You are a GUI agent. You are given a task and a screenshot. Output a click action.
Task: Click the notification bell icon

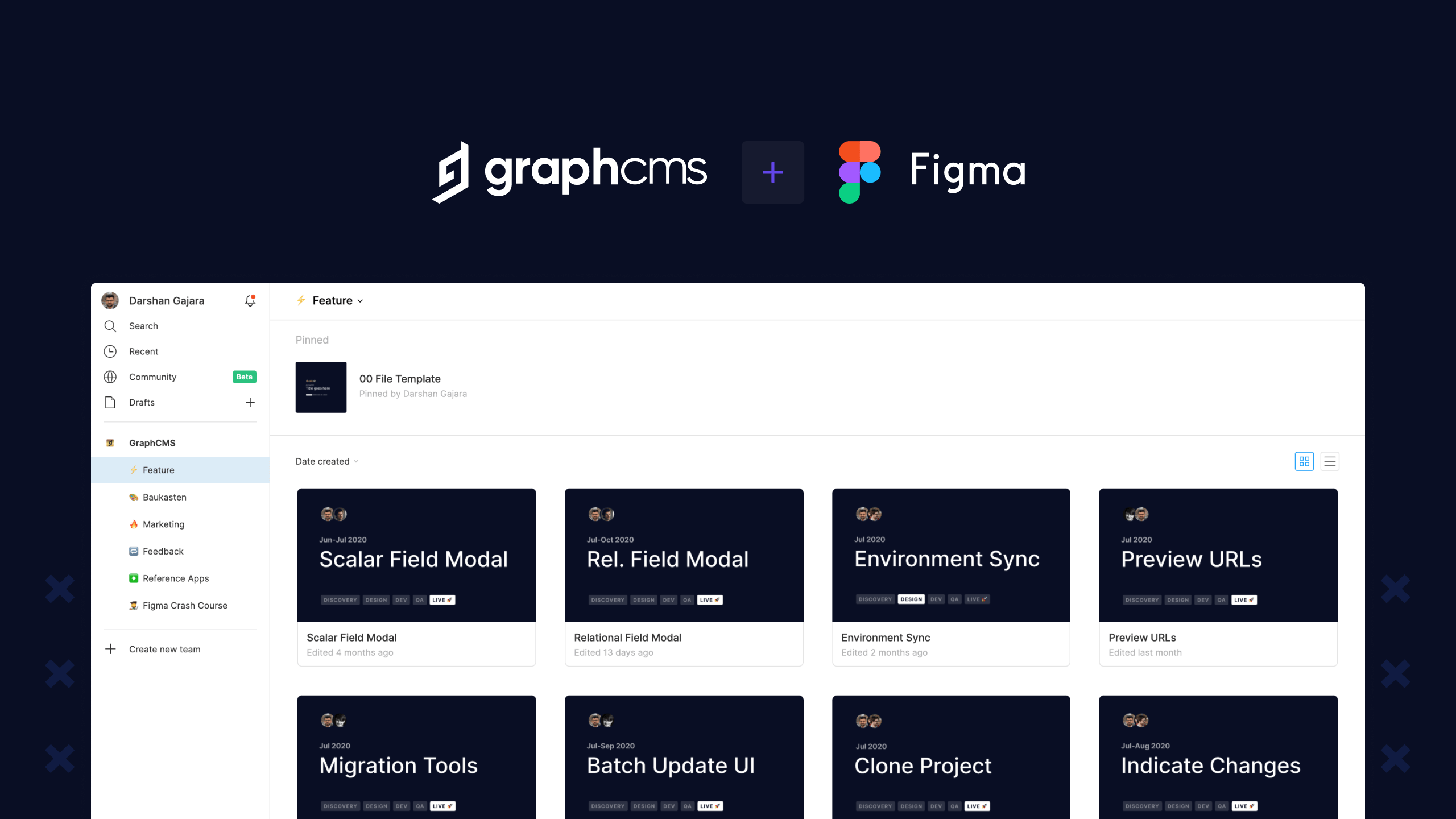(x=251, y=300)
